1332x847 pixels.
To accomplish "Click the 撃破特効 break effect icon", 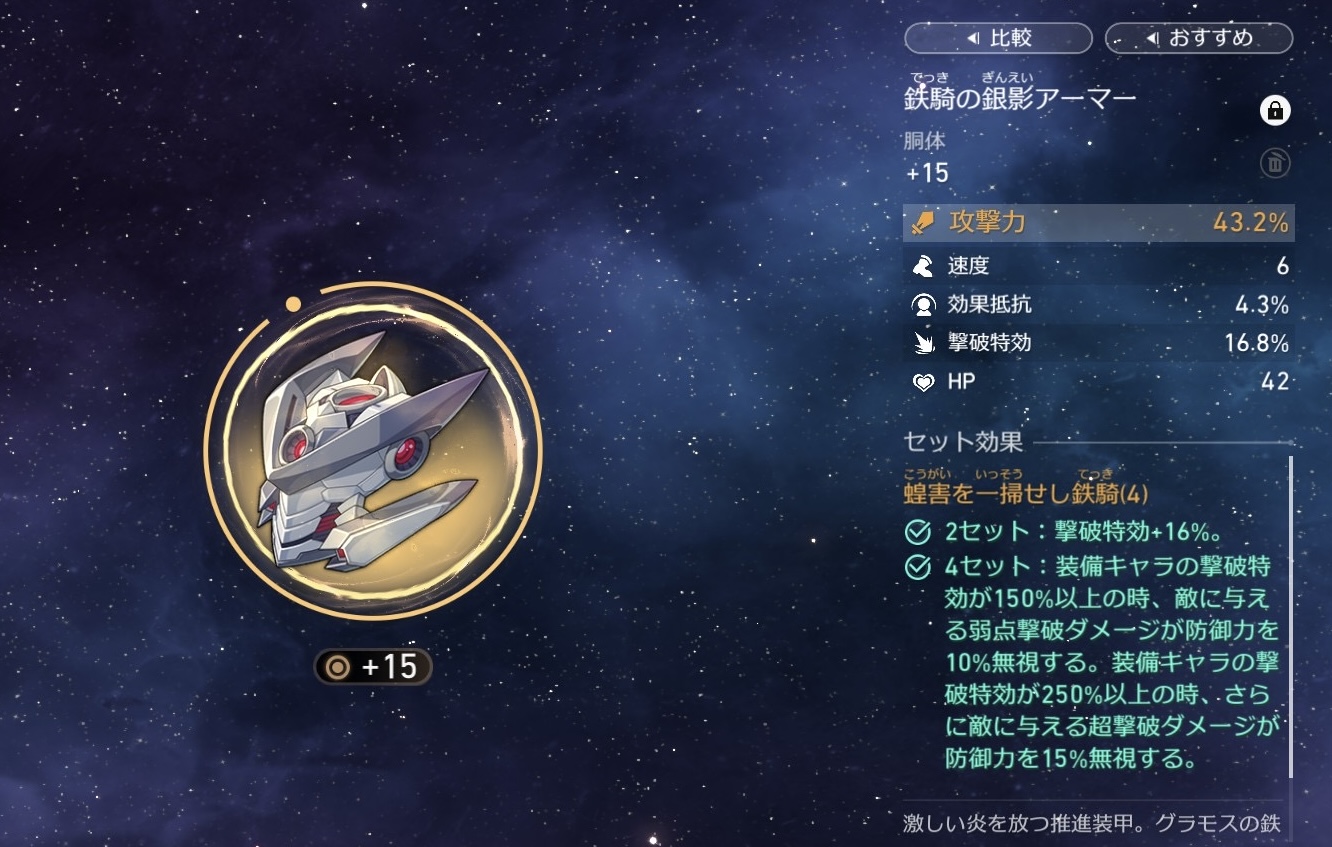I will click(x=924, y=344).
